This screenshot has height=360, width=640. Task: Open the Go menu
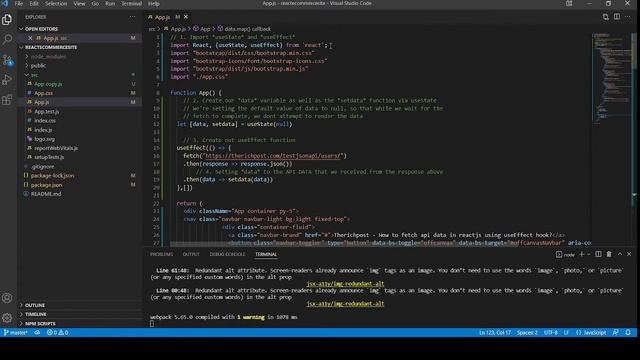(95, 3)
